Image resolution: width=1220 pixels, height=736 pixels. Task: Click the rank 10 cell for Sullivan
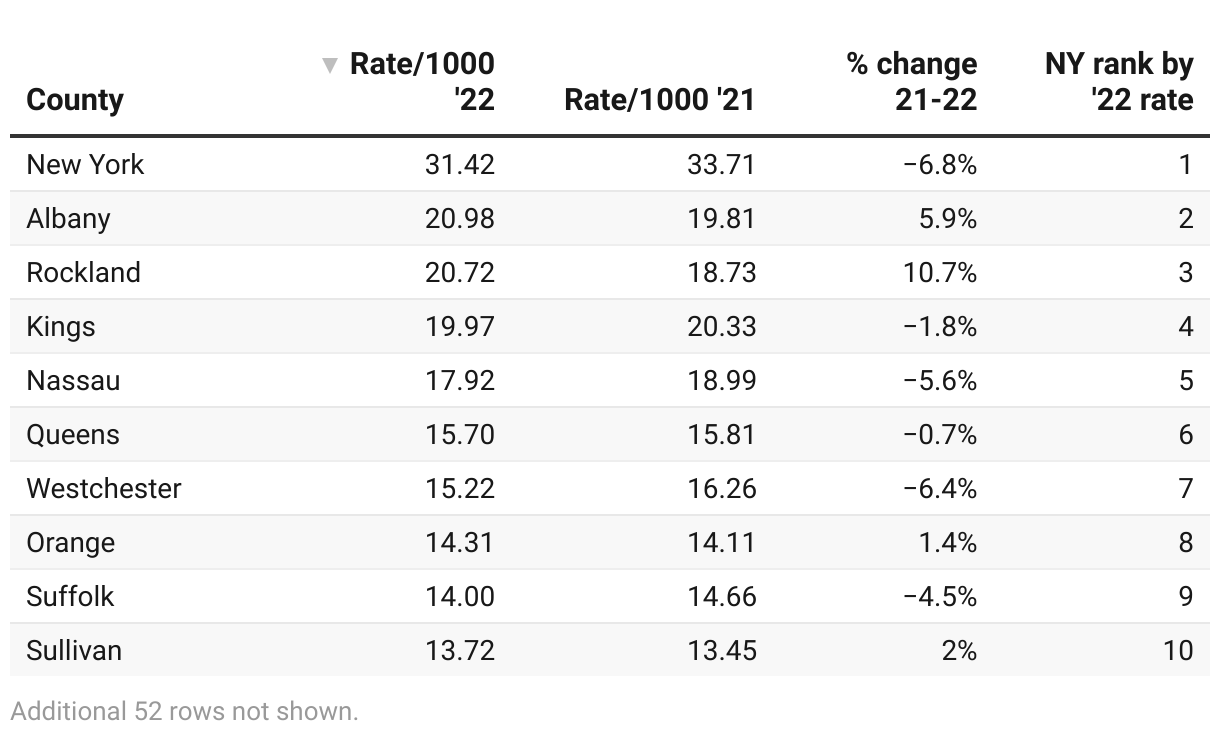pos(1178,651)
